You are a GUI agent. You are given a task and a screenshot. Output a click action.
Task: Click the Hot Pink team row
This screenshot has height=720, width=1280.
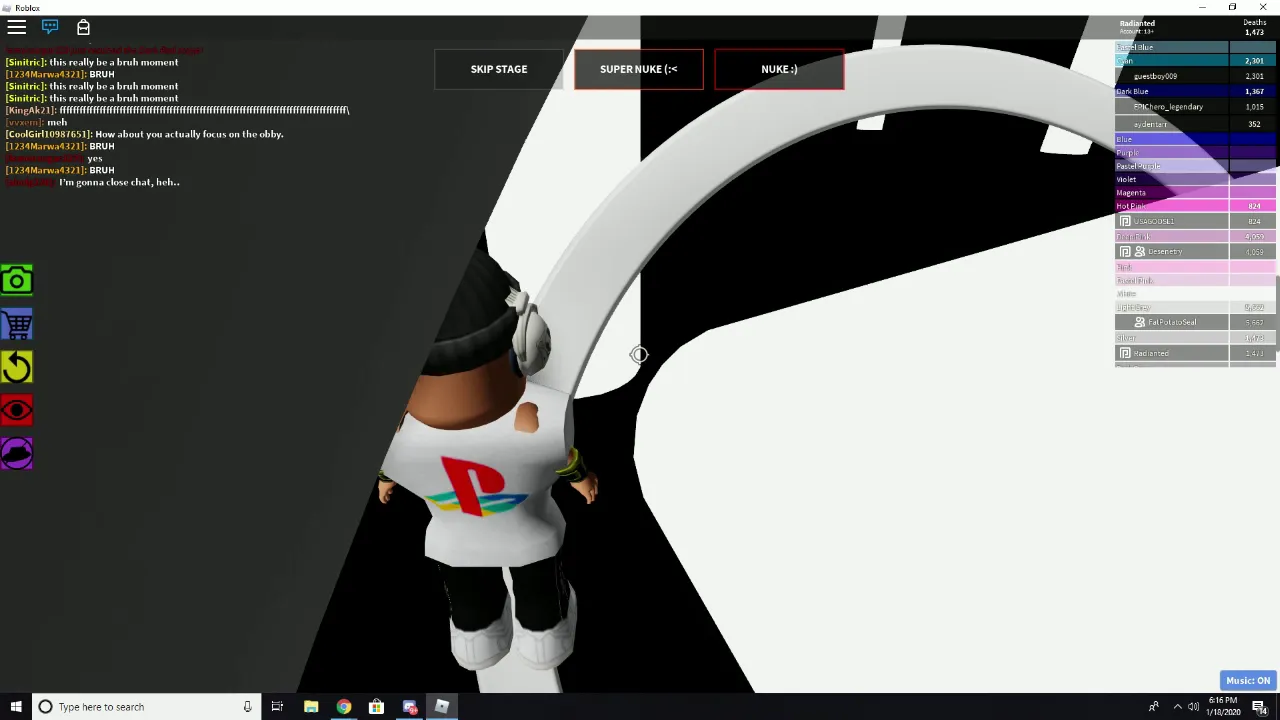pyautogui.click(x=1196, y=206)
